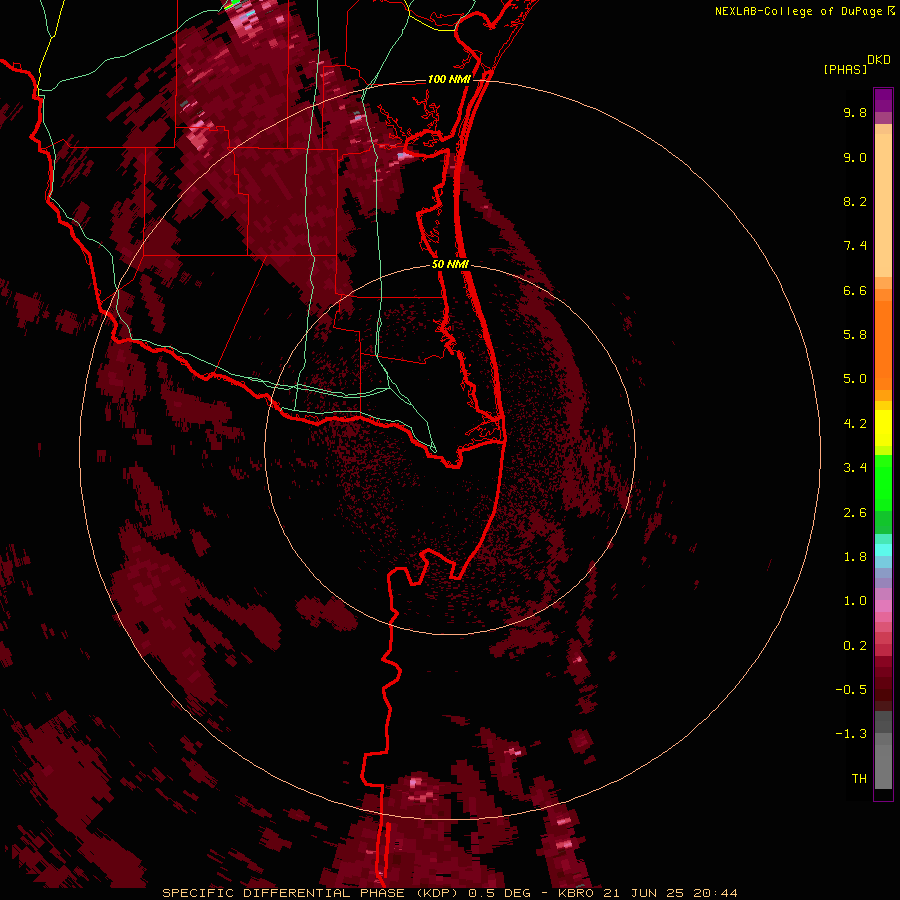Click the 9.0 value on the color scale
This screenshot has height=900, width=900.
pos(855,157)
